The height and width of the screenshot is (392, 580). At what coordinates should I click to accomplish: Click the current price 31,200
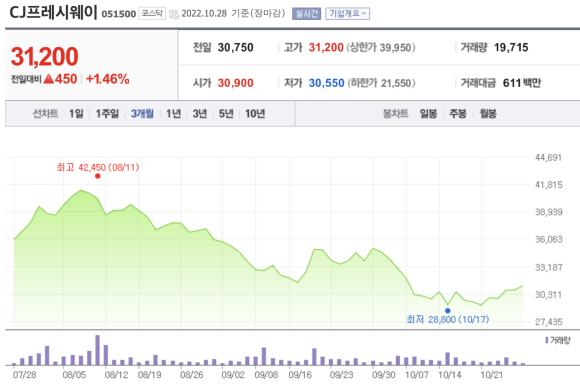(x=44, y=57)
